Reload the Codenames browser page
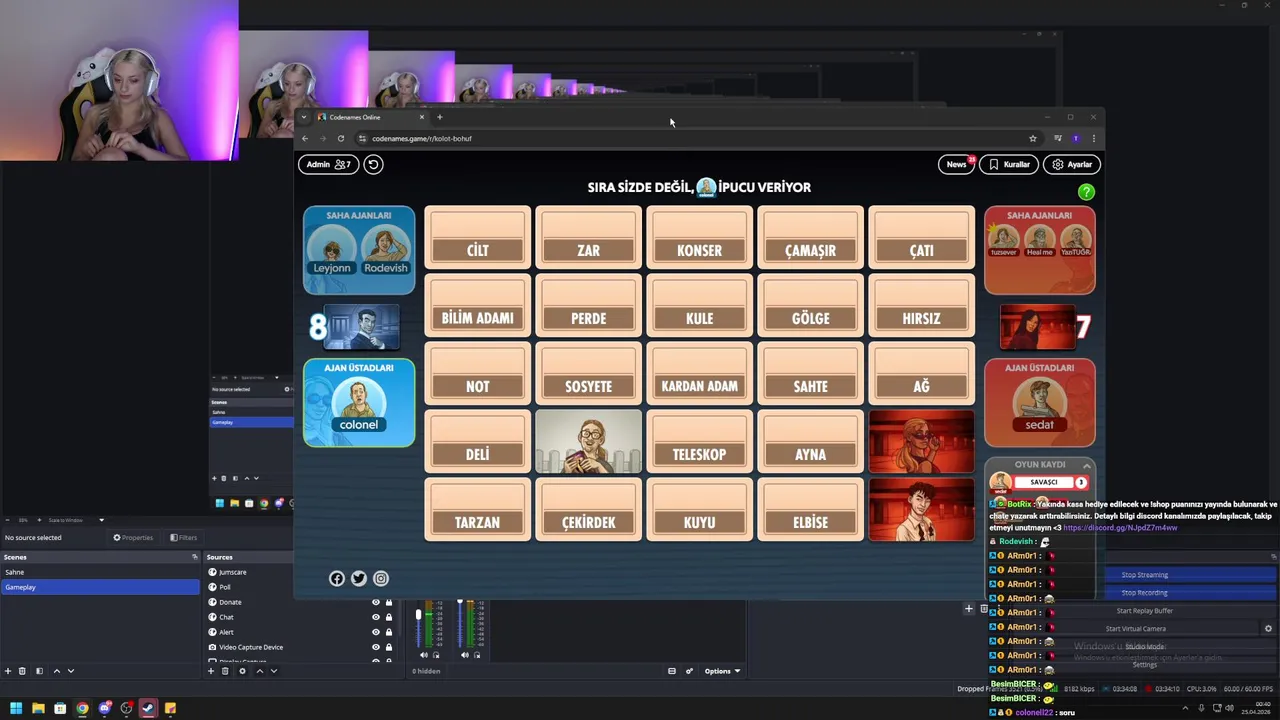 pos(341,138)
